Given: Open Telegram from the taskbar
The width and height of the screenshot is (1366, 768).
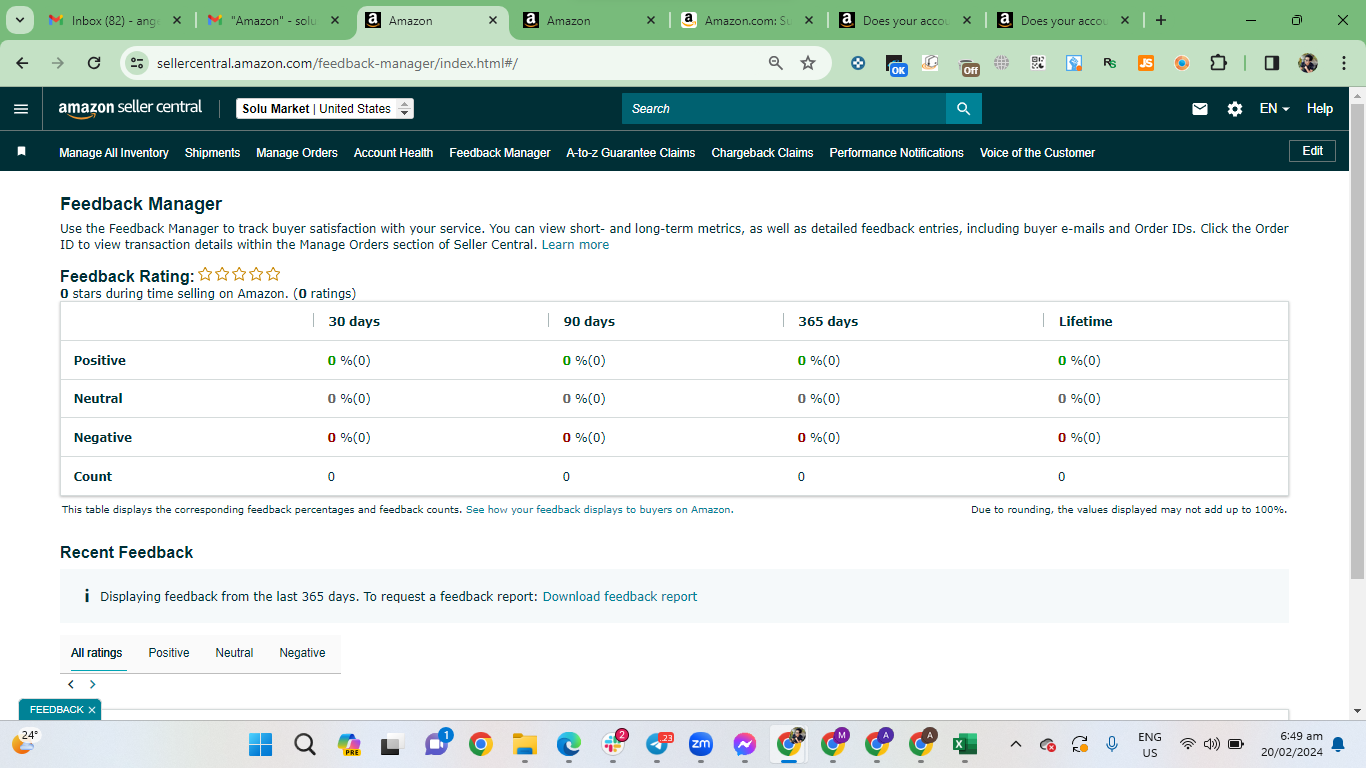Looking at the screenshot, I should coord(657,744).
